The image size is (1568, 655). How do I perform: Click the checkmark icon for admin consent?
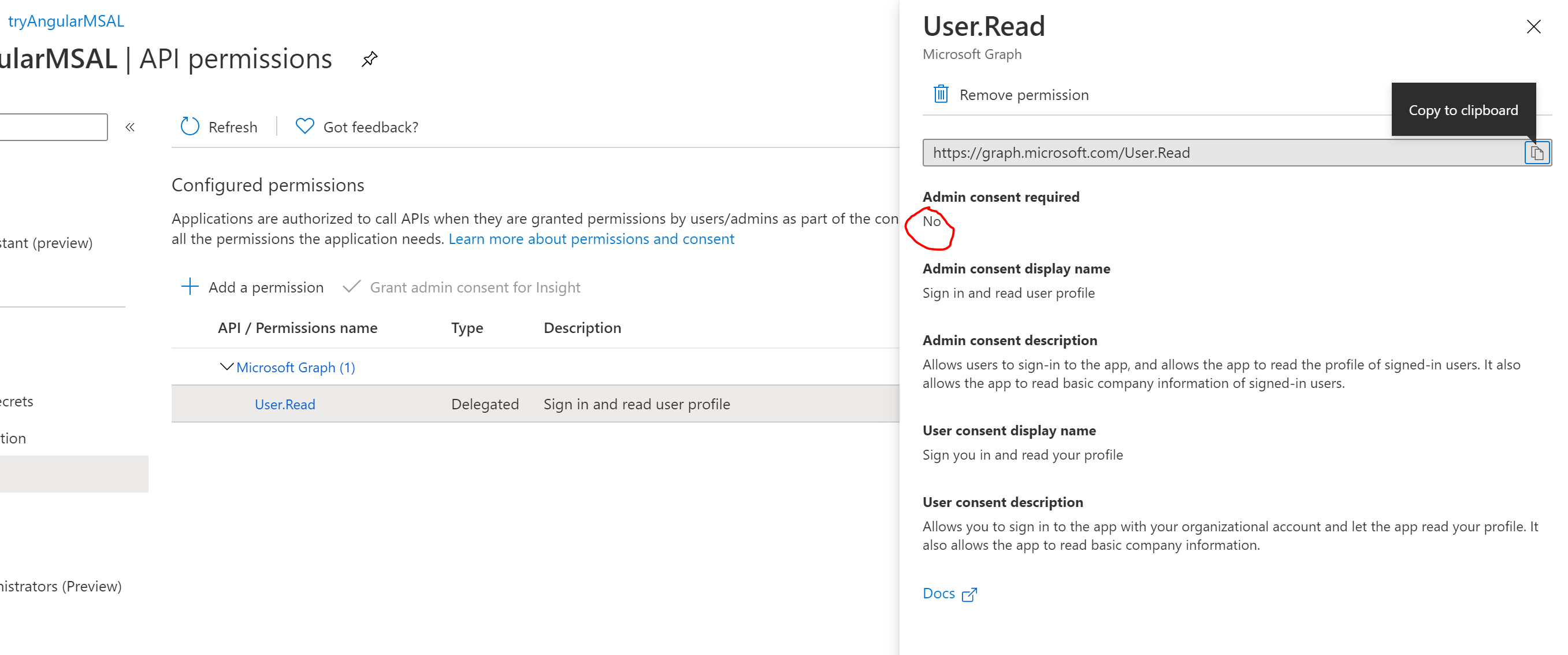(x=352, y=286)
